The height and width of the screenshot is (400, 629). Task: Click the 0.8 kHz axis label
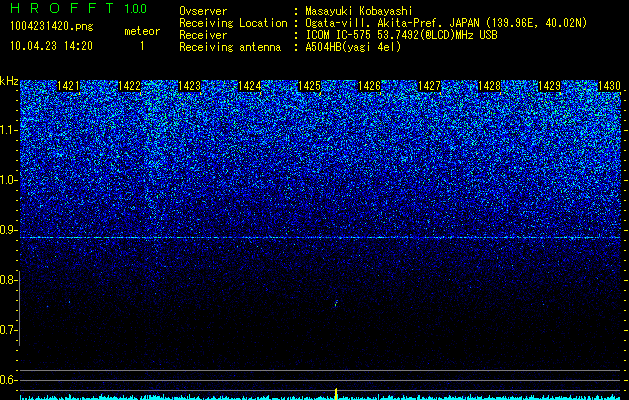(9, 280)
